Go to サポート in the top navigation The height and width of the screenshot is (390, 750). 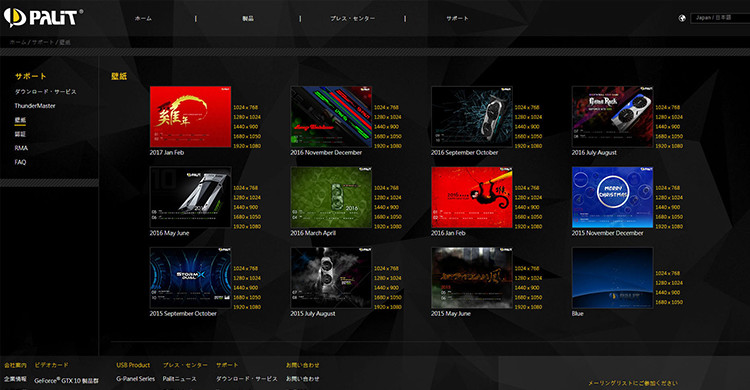[457, 19]
